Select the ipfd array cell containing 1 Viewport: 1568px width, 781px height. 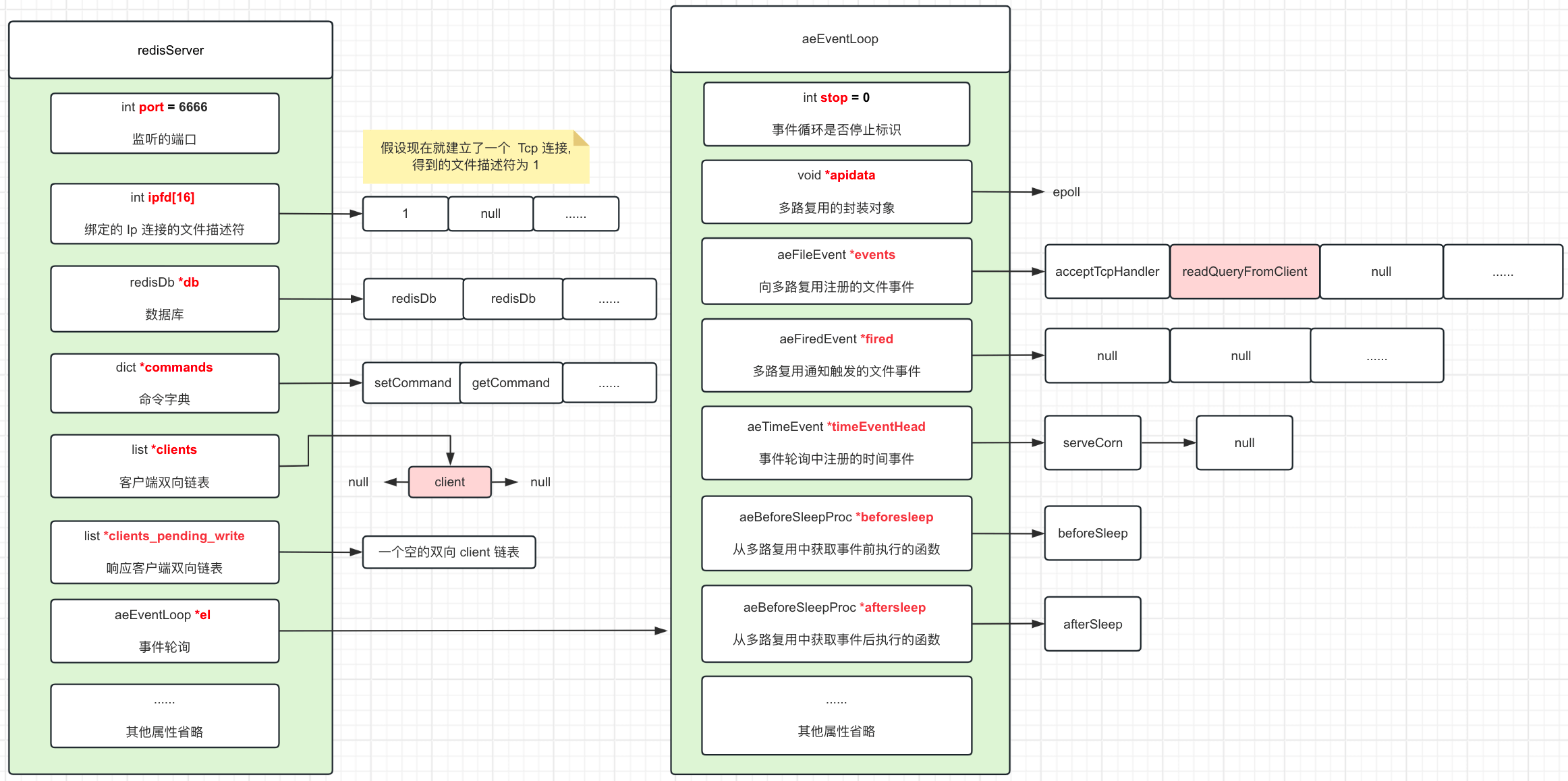(x=405, y=214)
